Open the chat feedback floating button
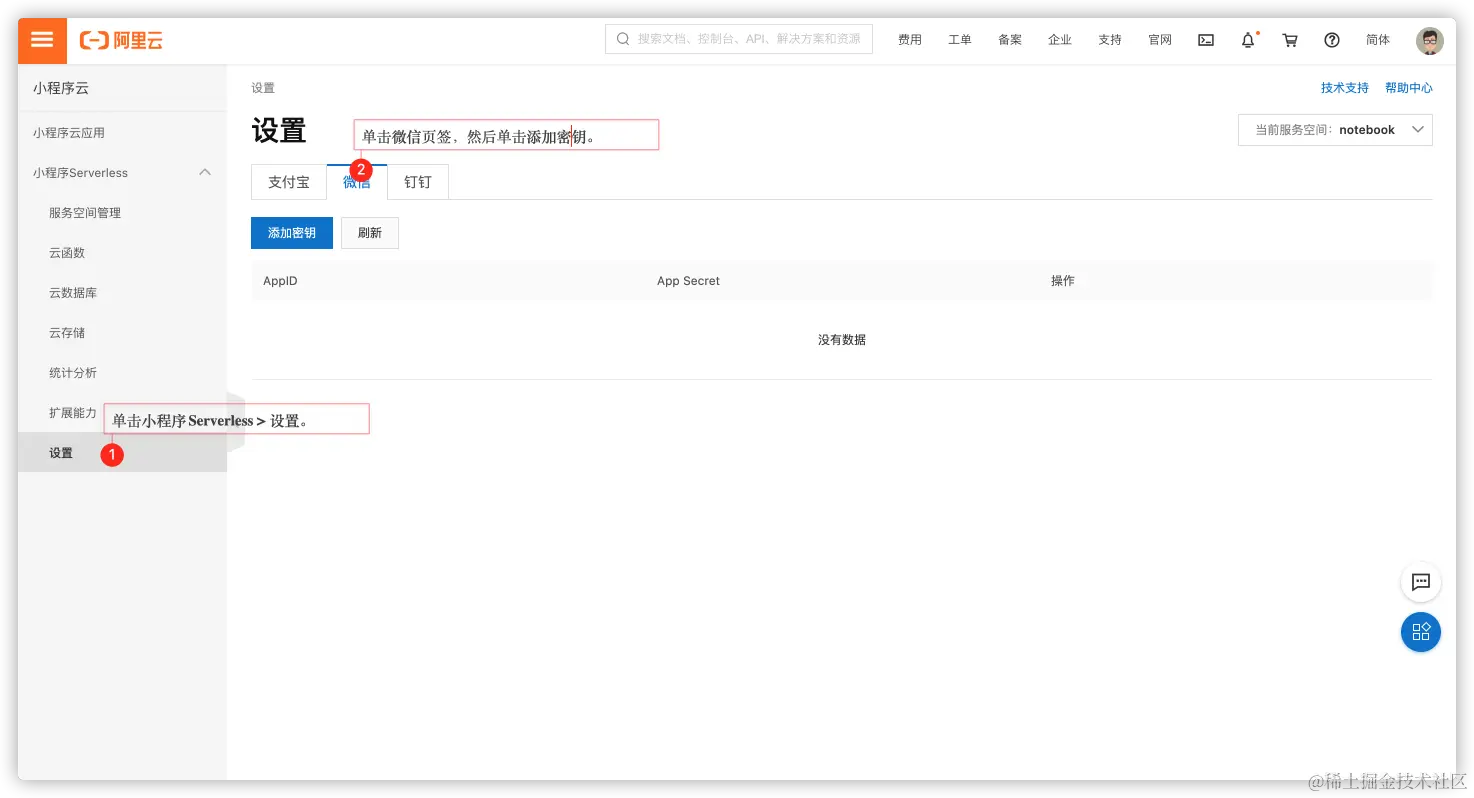 coord(1420,582)
